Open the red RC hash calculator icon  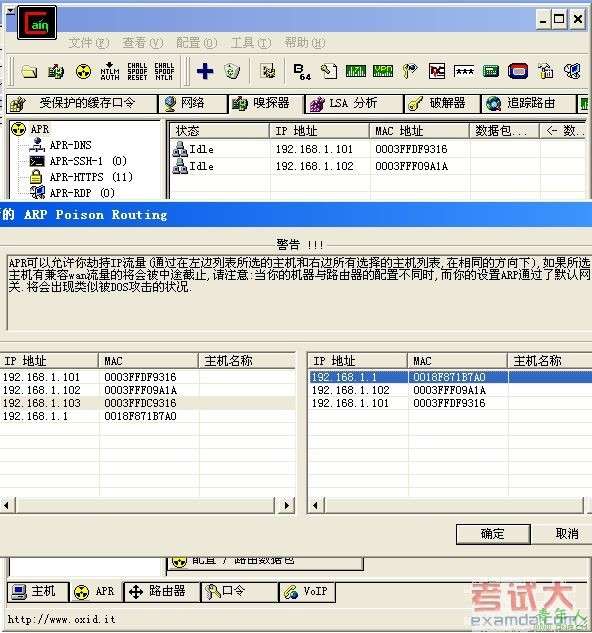click(x=437, y=71)
